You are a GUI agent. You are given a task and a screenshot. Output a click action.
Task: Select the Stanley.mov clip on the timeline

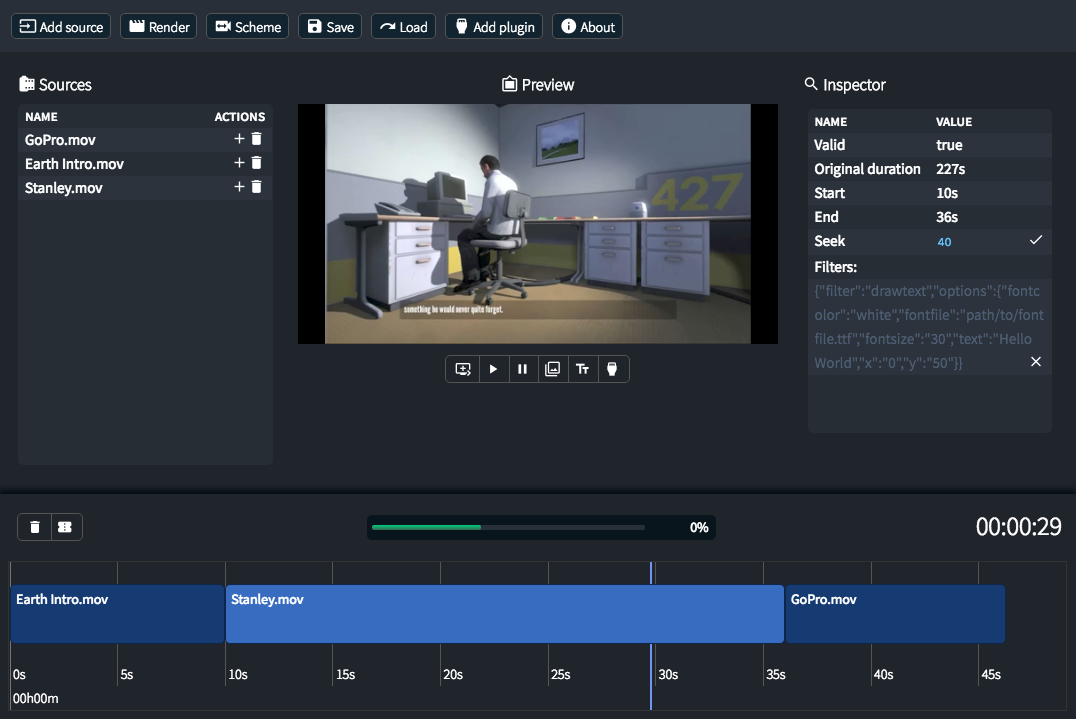[x=505, y=614]
